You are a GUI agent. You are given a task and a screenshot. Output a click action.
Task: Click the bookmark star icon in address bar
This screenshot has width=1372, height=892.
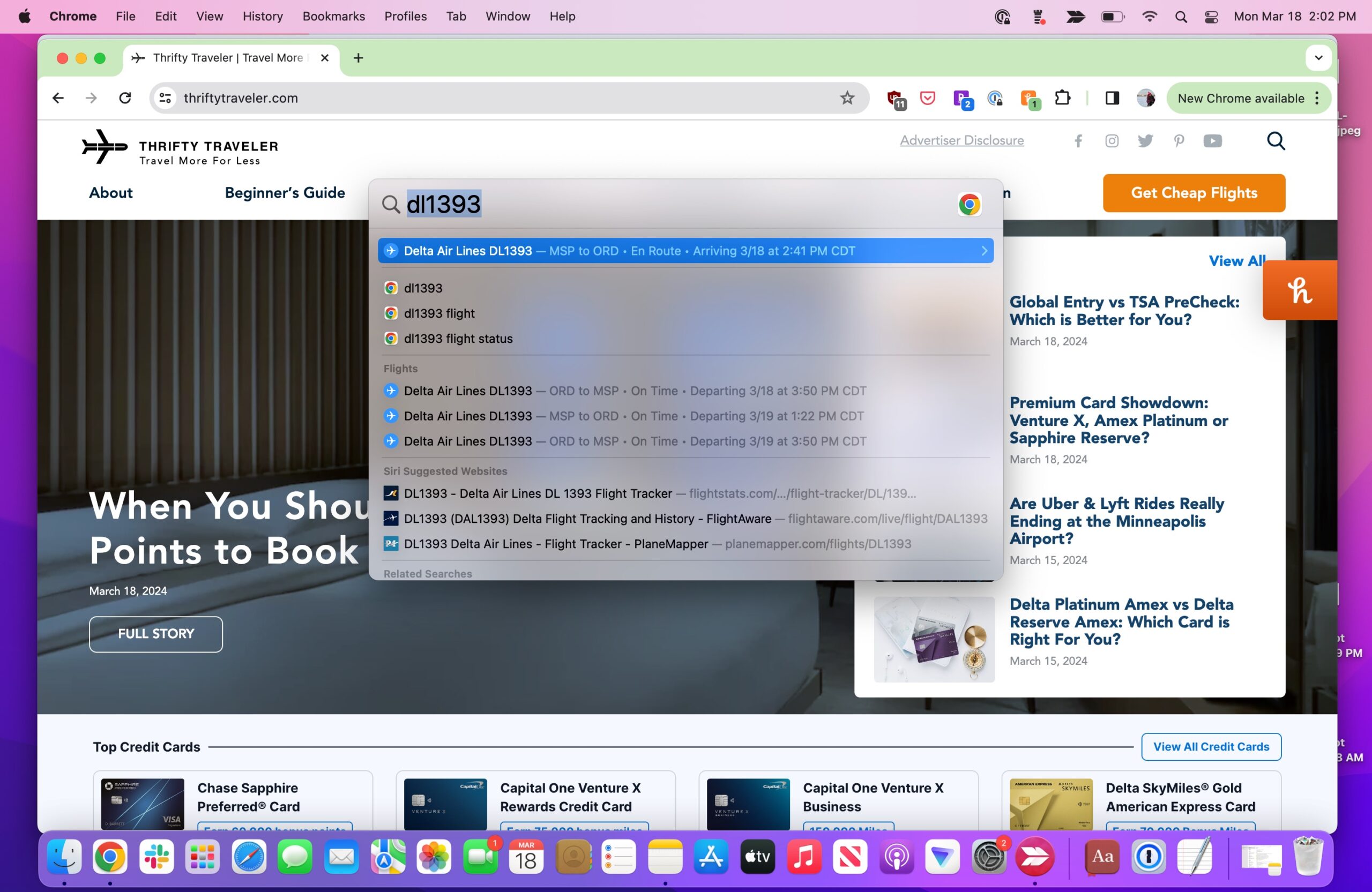[x=848, y=98]
